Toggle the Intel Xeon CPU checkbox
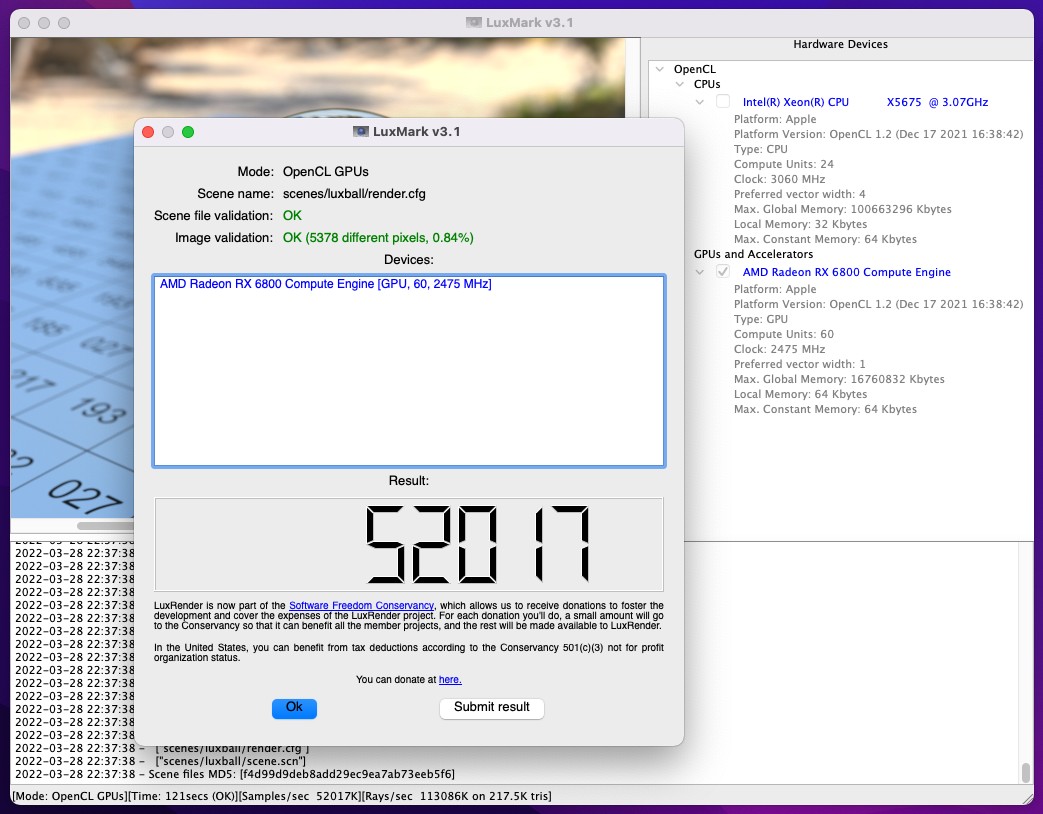The image size is (1043, 814). (x=723, y=102)
